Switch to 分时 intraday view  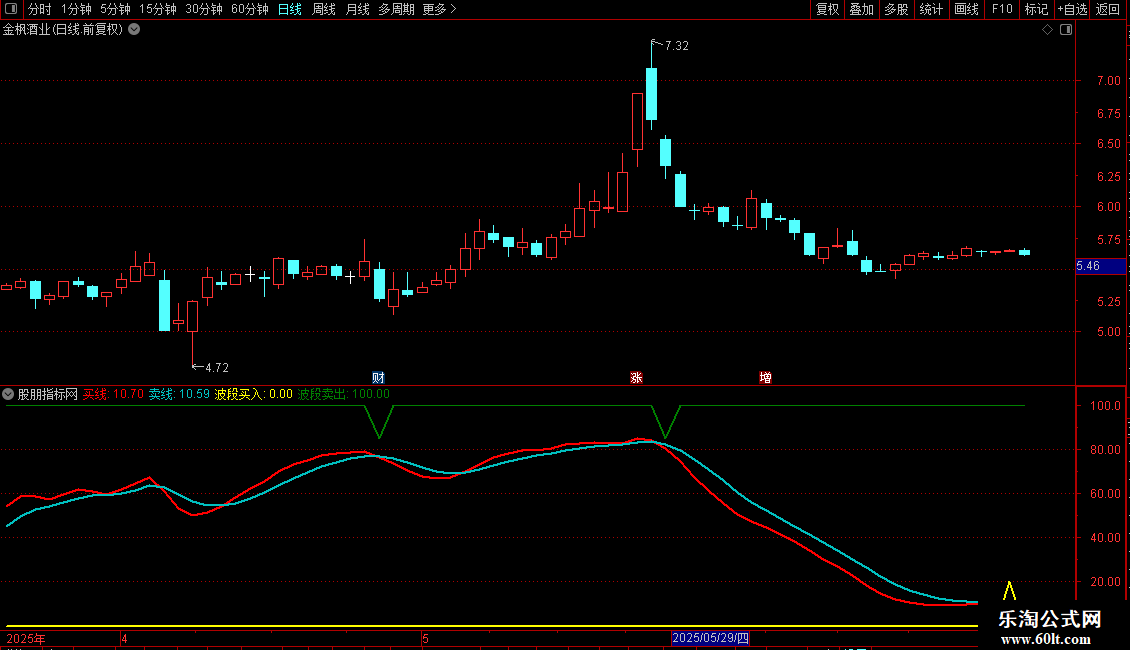click(x=40, y=9)
